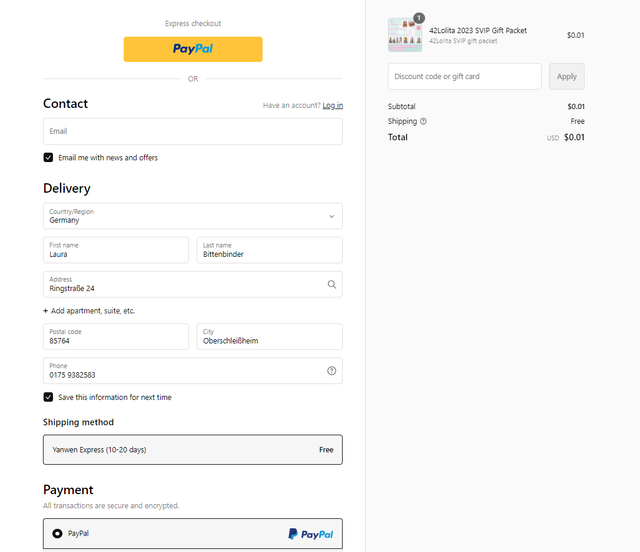Click the Phone field with 0175 9382583
This screenshot has width=640, height=552.
point(193,371)
